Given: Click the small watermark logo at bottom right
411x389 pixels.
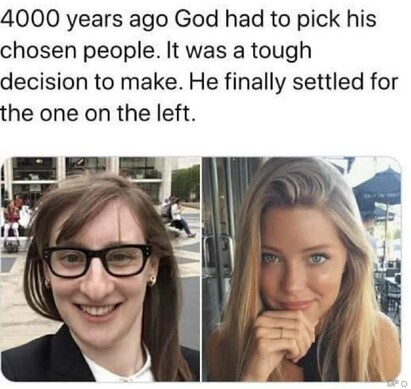Looking at the screenshot, I should click(394, 383).
